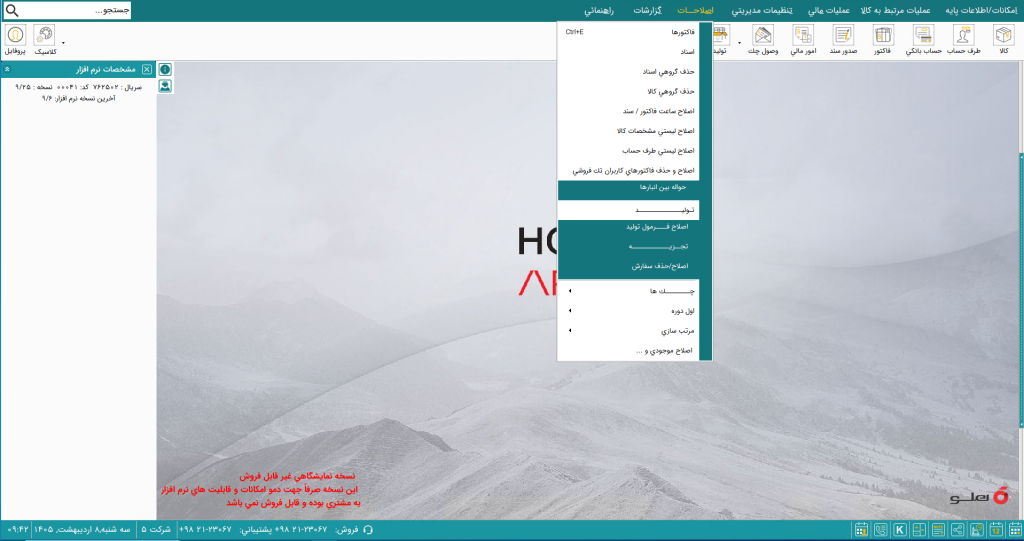
Task: Choose حواله بین انبارها
Action: (x=628, y=188)
